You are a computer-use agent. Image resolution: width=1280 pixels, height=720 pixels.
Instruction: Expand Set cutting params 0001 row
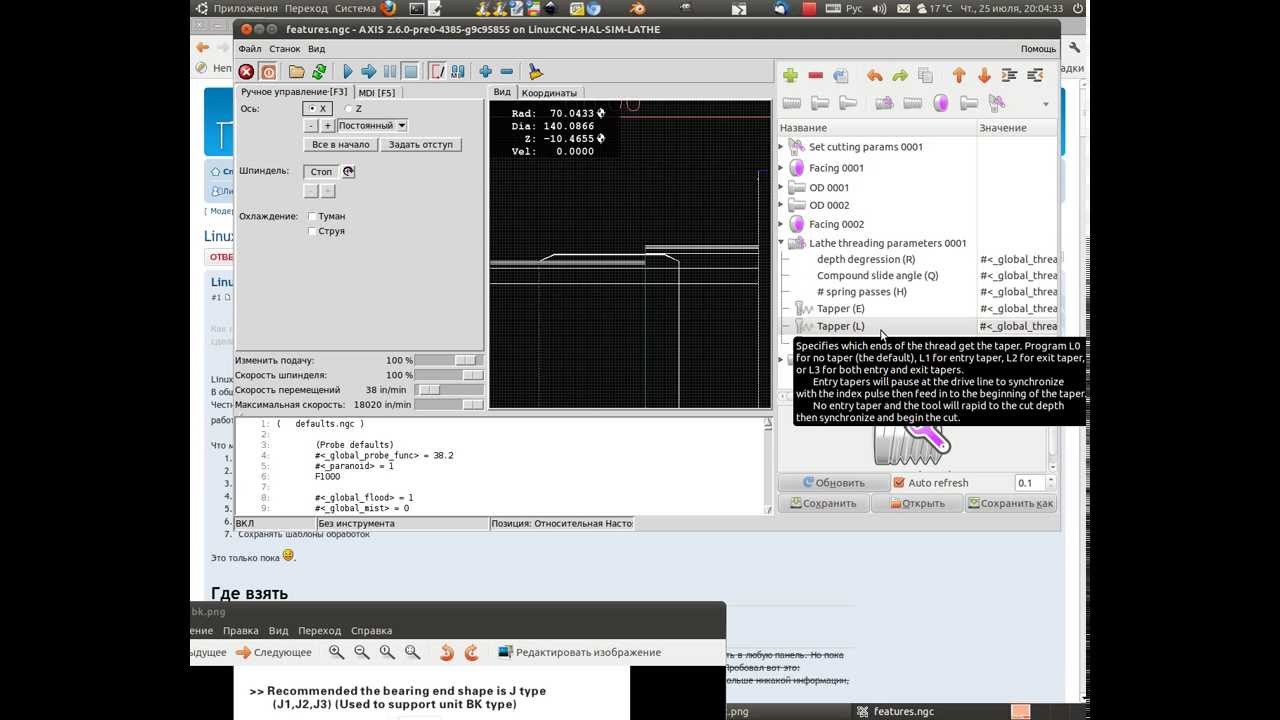[x=782, y=147]
